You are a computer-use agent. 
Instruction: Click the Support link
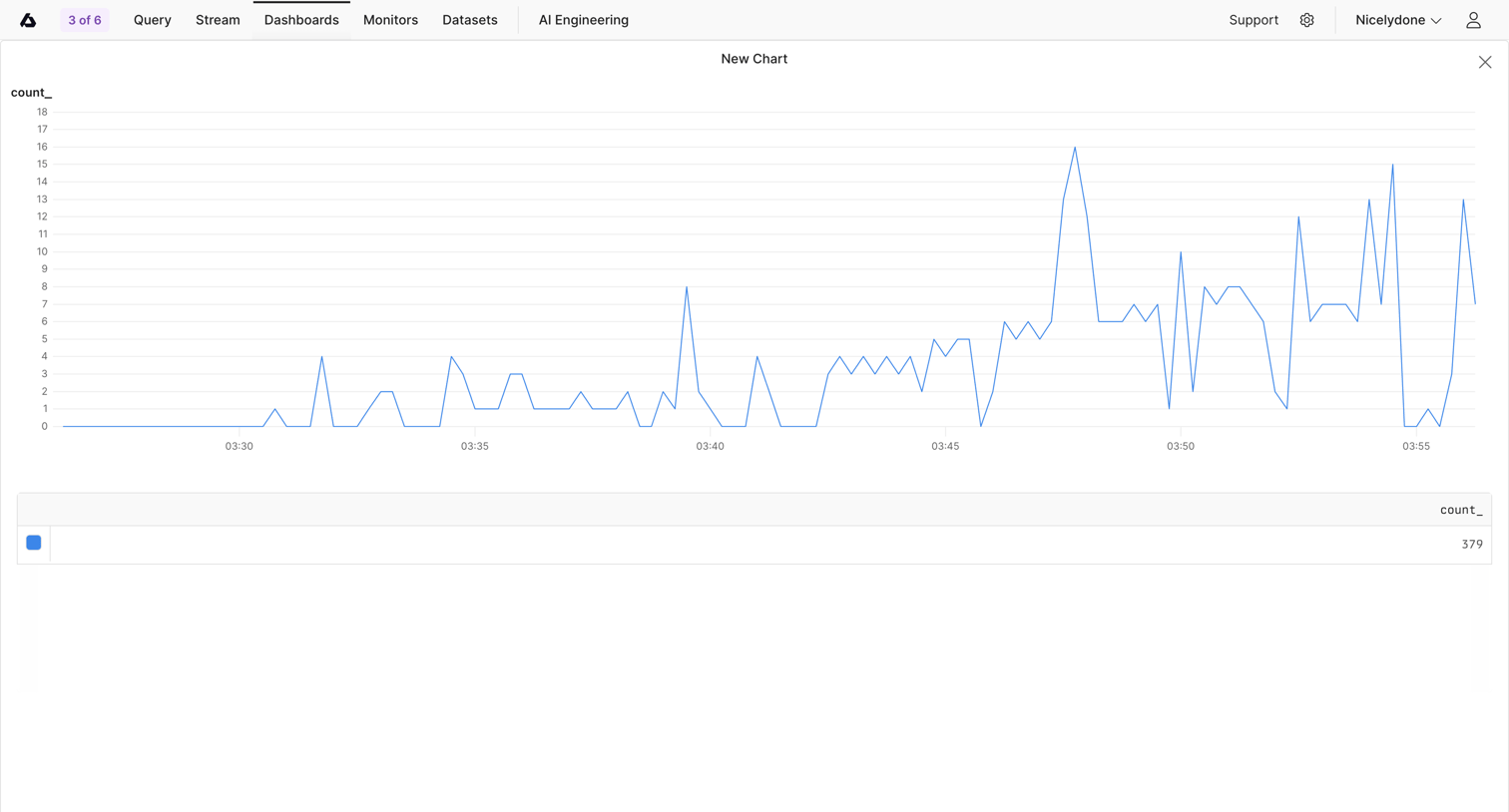[x=1254, y=20]
